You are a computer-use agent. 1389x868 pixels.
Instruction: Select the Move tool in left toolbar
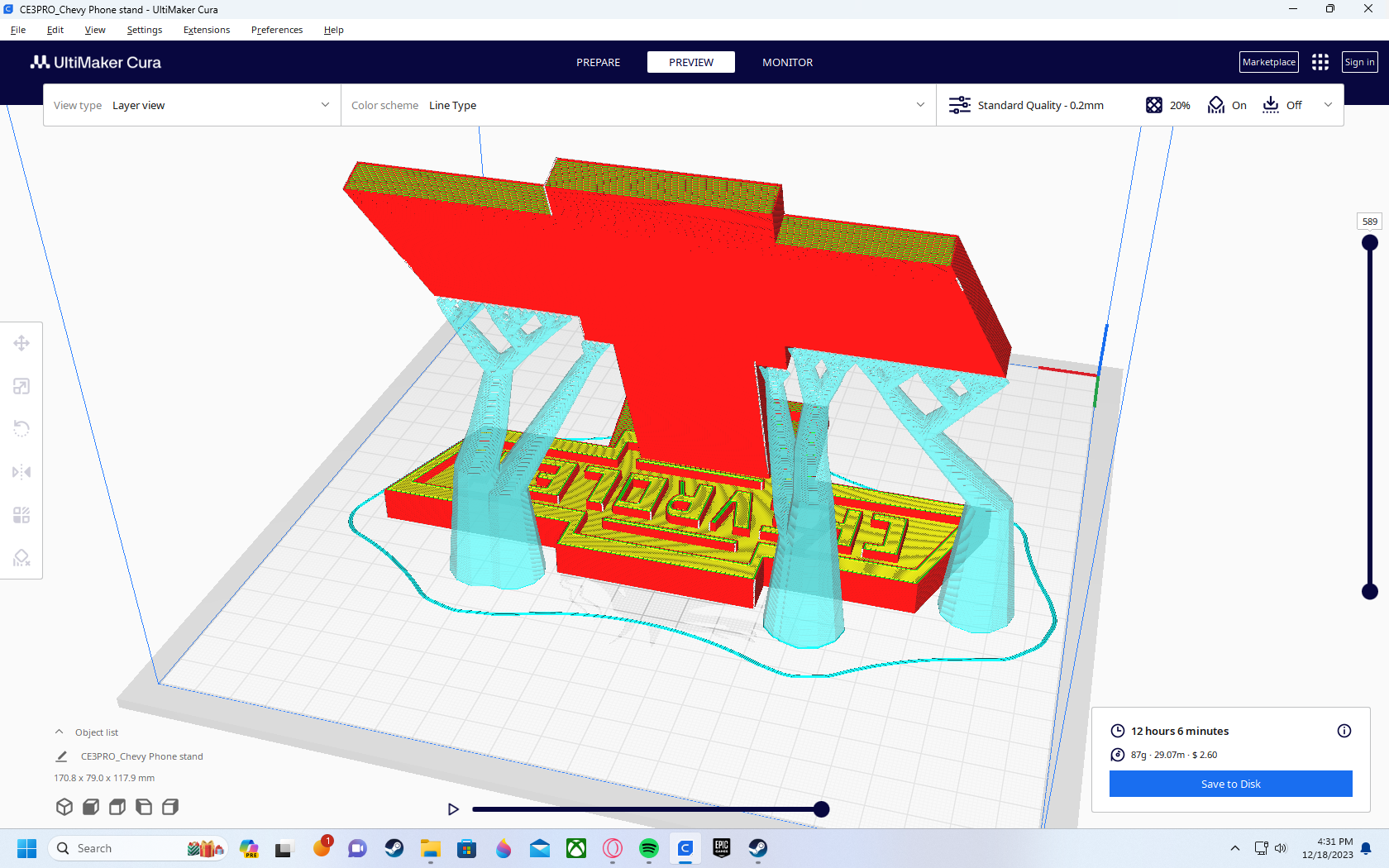point(21,343)
